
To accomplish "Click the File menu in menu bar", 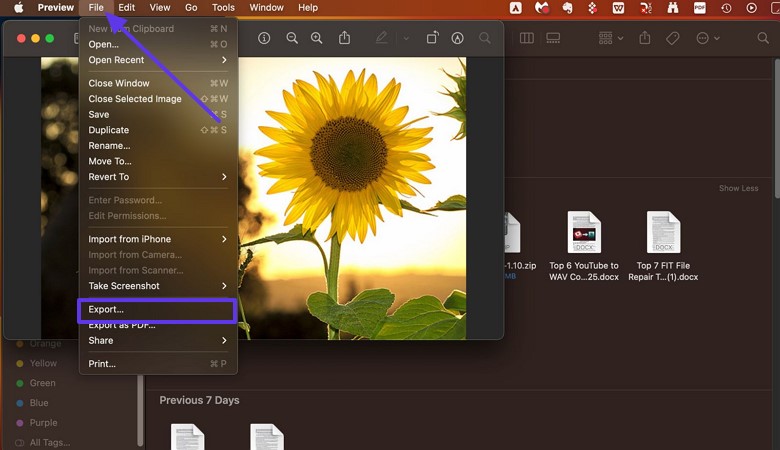I will [96, 7].
